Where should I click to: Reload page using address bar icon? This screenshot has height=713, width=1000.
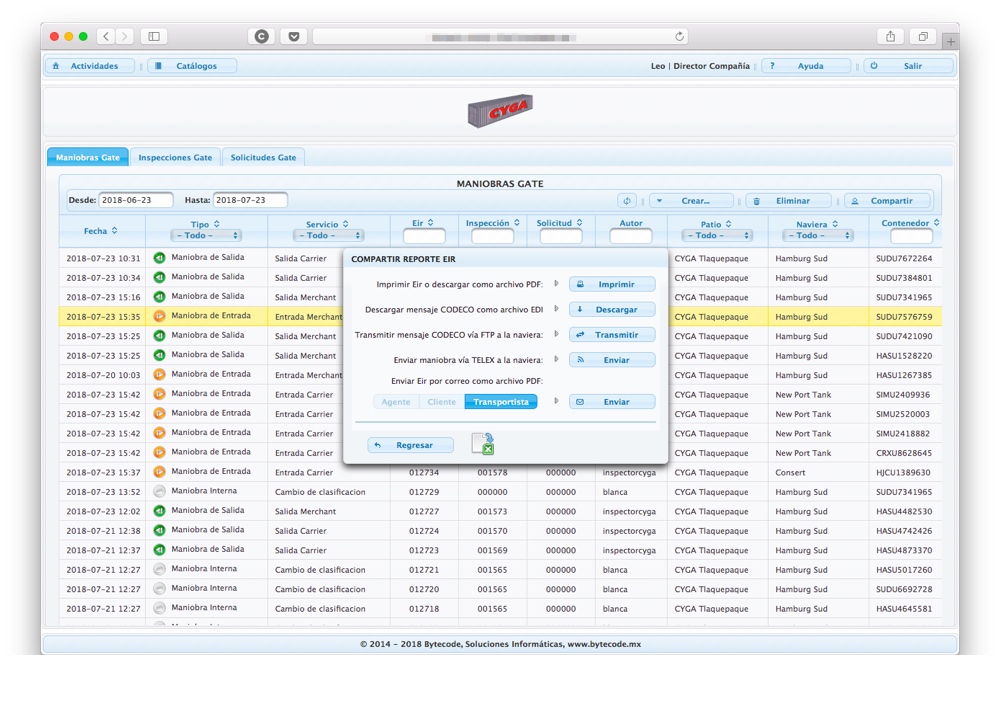point(680,37)
